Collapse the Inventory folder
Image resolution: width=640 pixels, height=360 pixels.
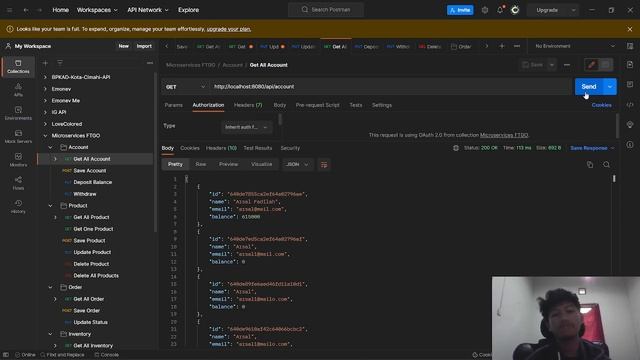coord(50,334)
